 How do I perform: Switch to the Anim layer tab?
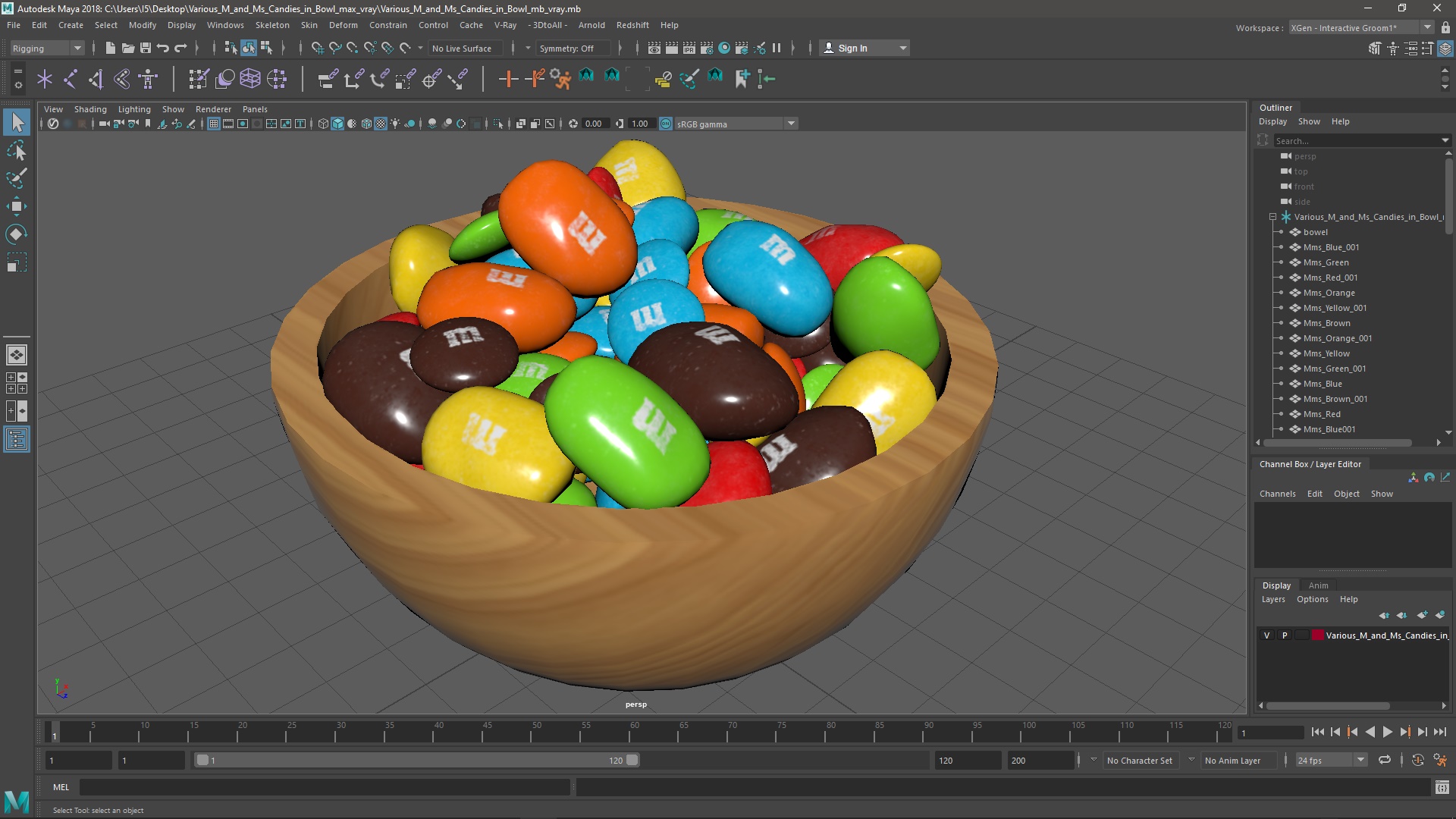tap(1318, 585)
